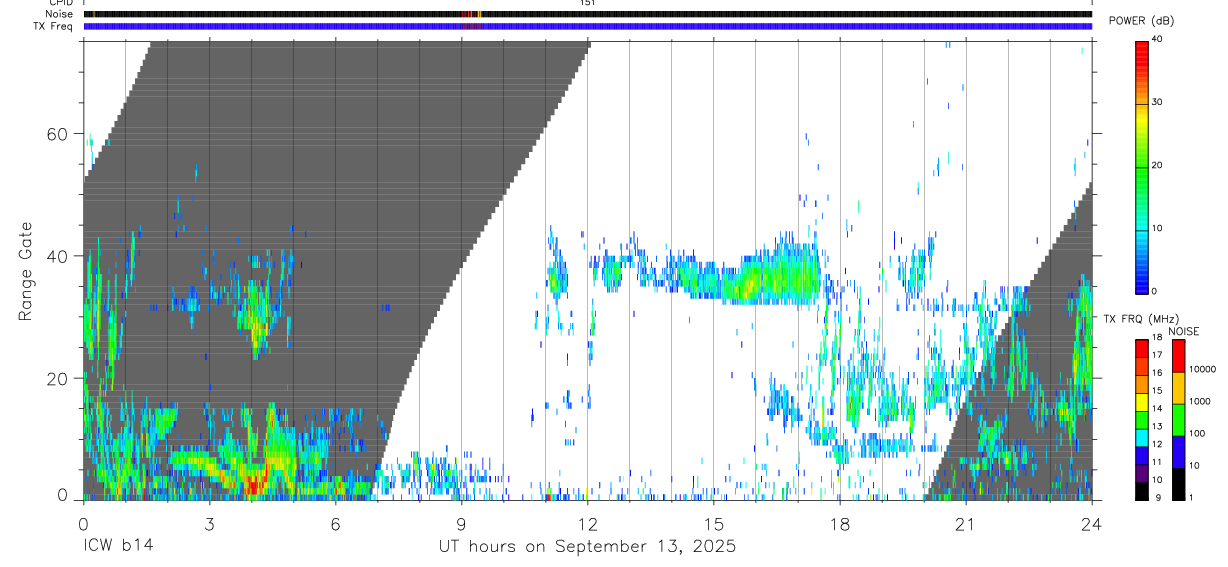The width and height of the screenshot is (1228, 567).
Task: Click the 14 value on TX FRQ scale
Action: (x=1157, y=408)
